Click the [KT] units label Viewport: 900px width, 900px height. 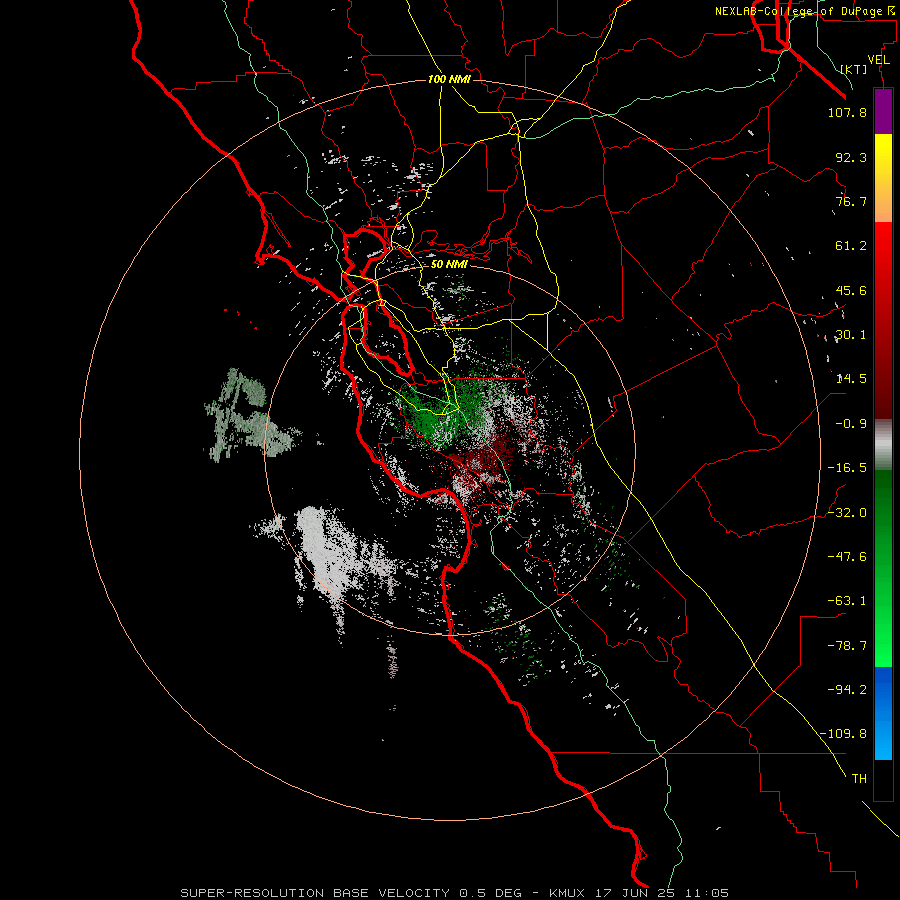tap(854, 69)
